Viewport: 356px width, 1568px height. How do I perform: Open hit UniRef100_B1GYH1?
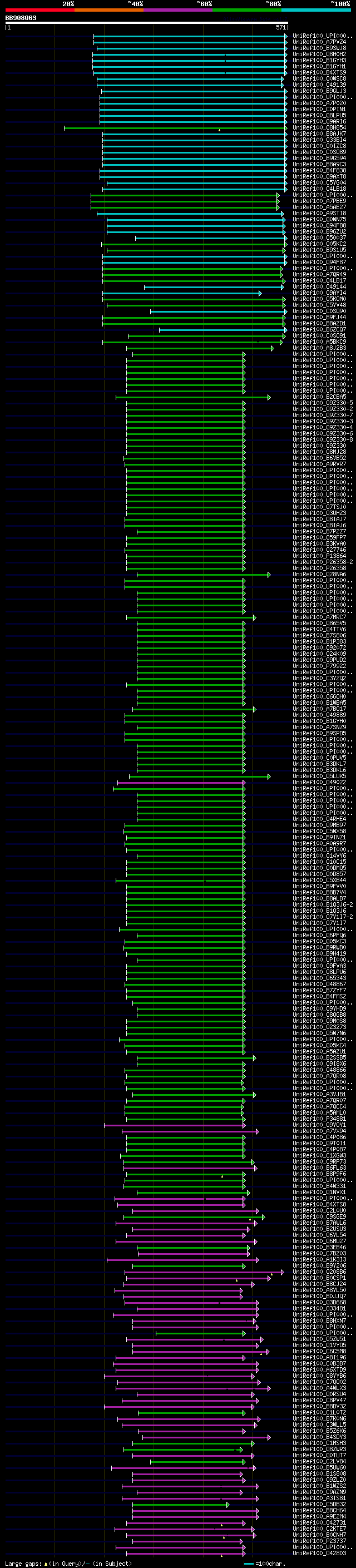319,66
